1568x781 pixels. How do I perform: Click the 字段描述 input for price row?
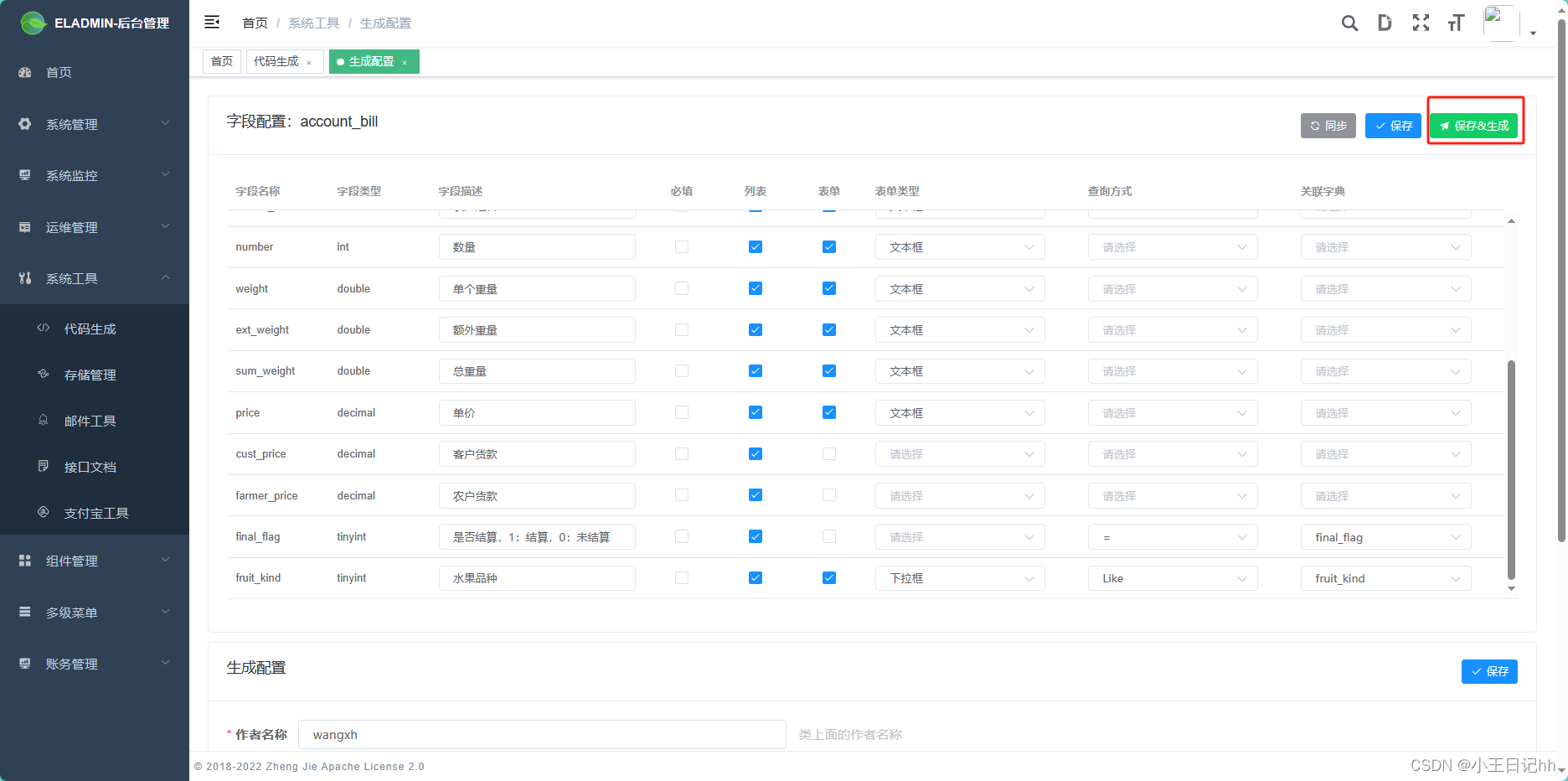pos(537,413)
